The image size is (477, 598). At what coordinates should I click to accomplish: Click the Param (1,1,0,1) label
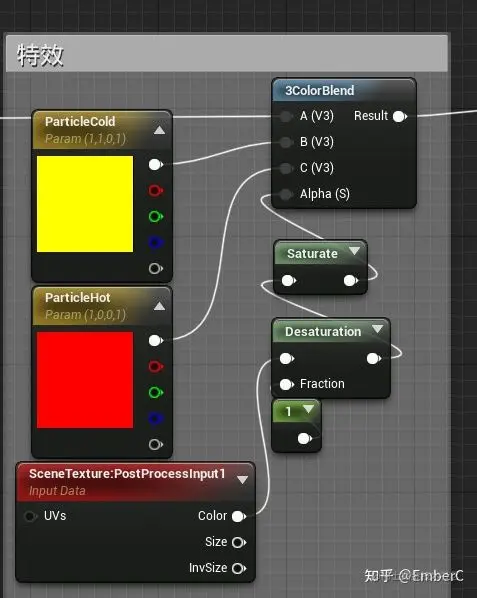click(x=85, y=139)
